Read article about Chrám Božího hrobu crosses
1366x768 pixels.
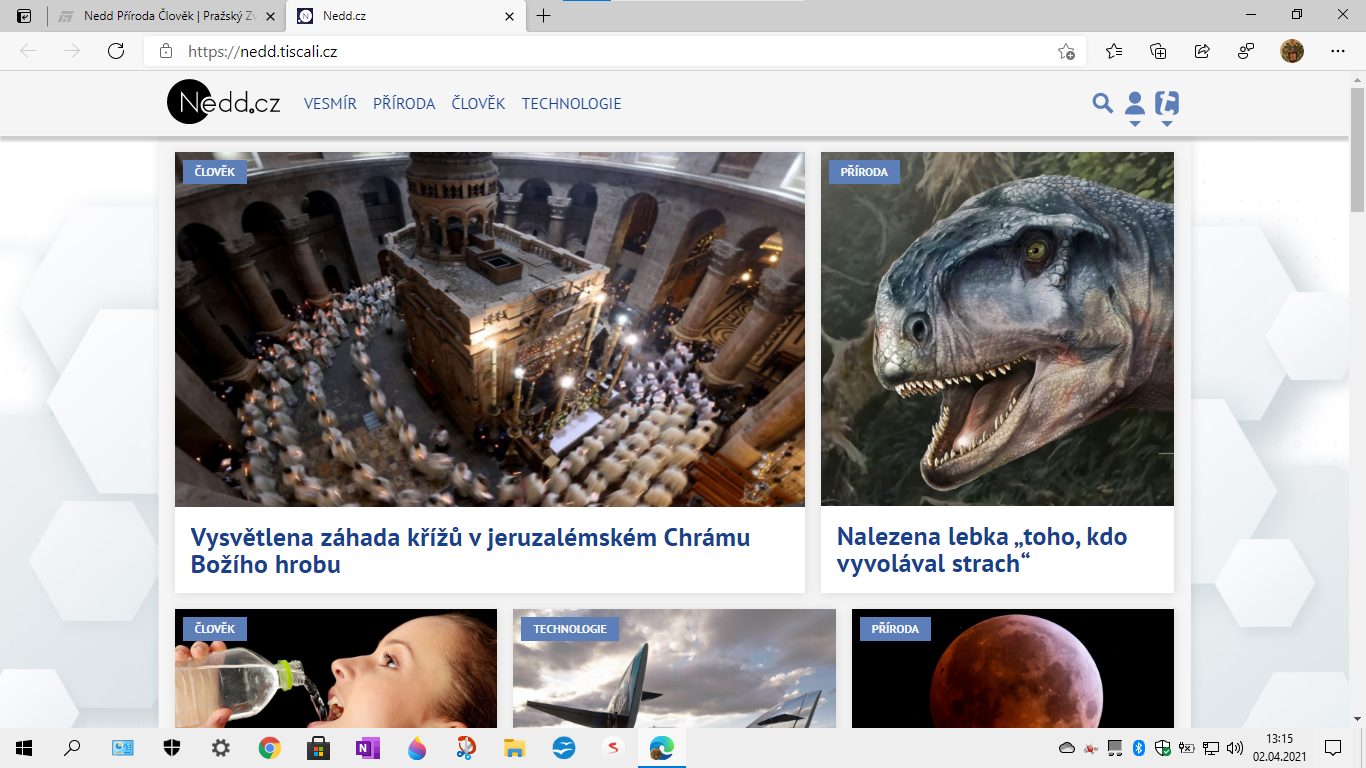tap(470, 551)
